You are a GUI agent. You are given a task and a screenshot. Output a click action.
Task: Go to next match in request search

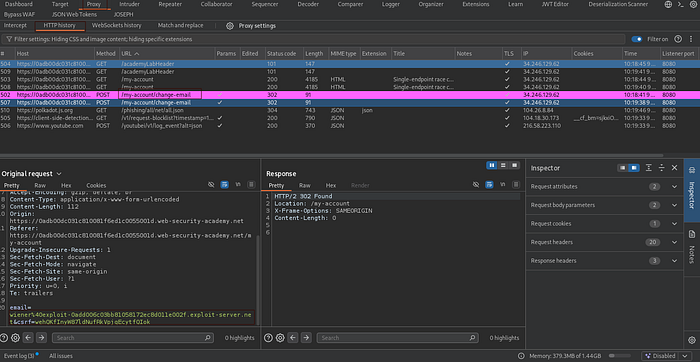42,338
